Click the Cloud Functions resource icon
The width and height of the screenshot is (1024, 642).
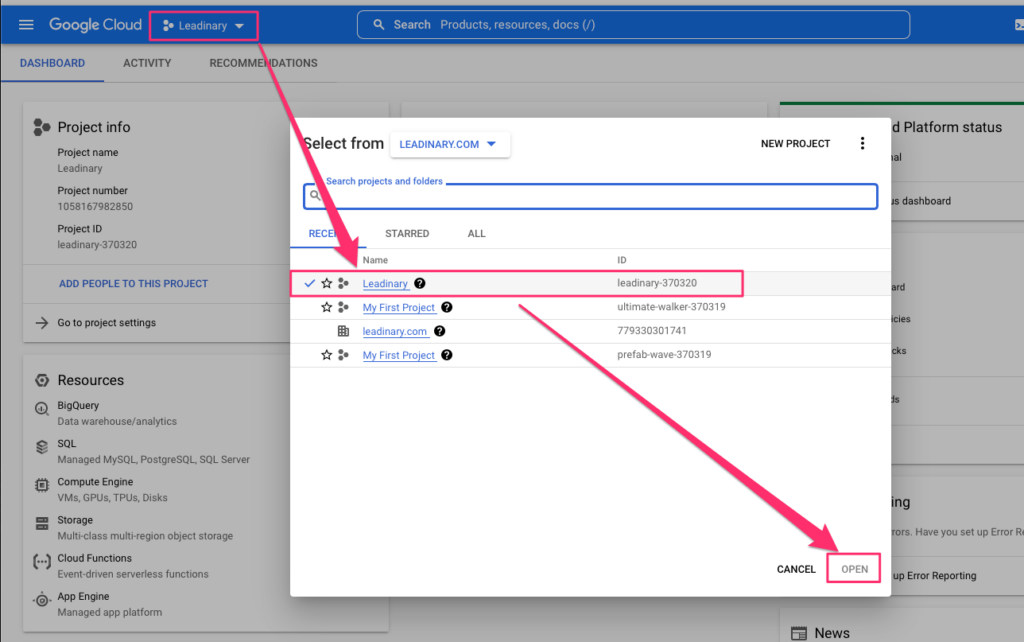(x=42, y=562)
